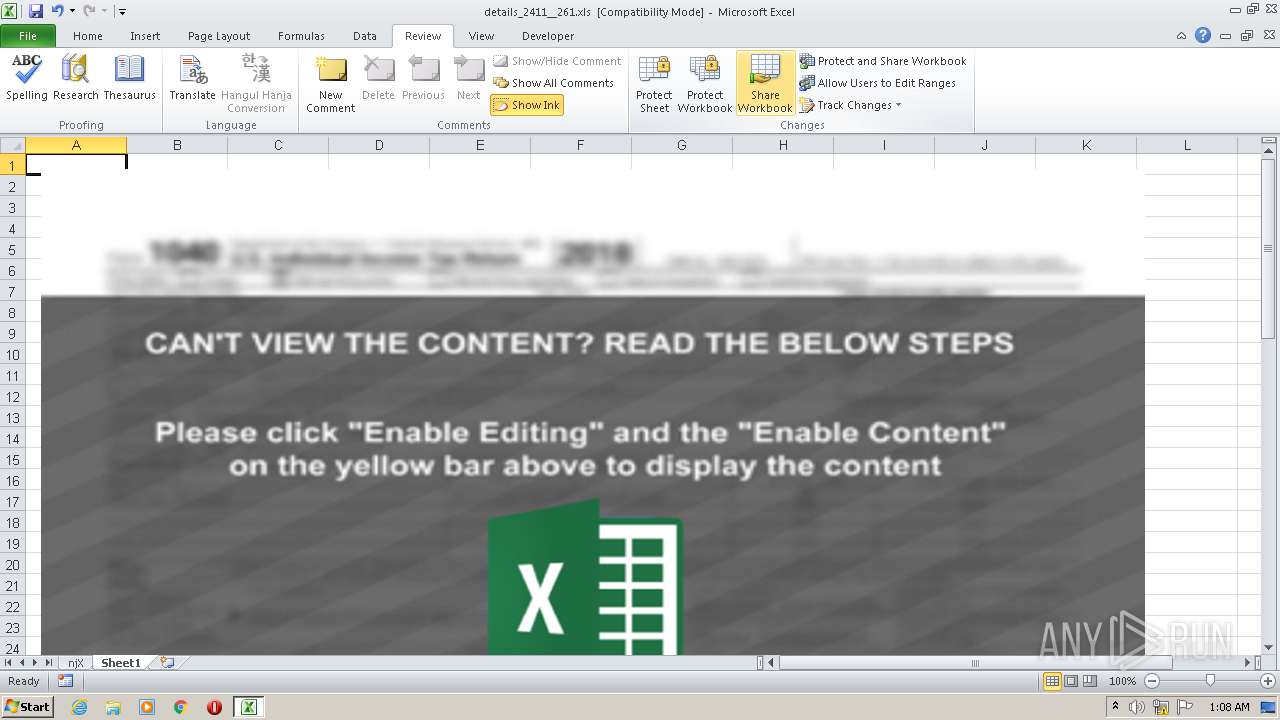Screen dimensions: 1280x720
Task: Switch to the View tab
Action: 481,36
